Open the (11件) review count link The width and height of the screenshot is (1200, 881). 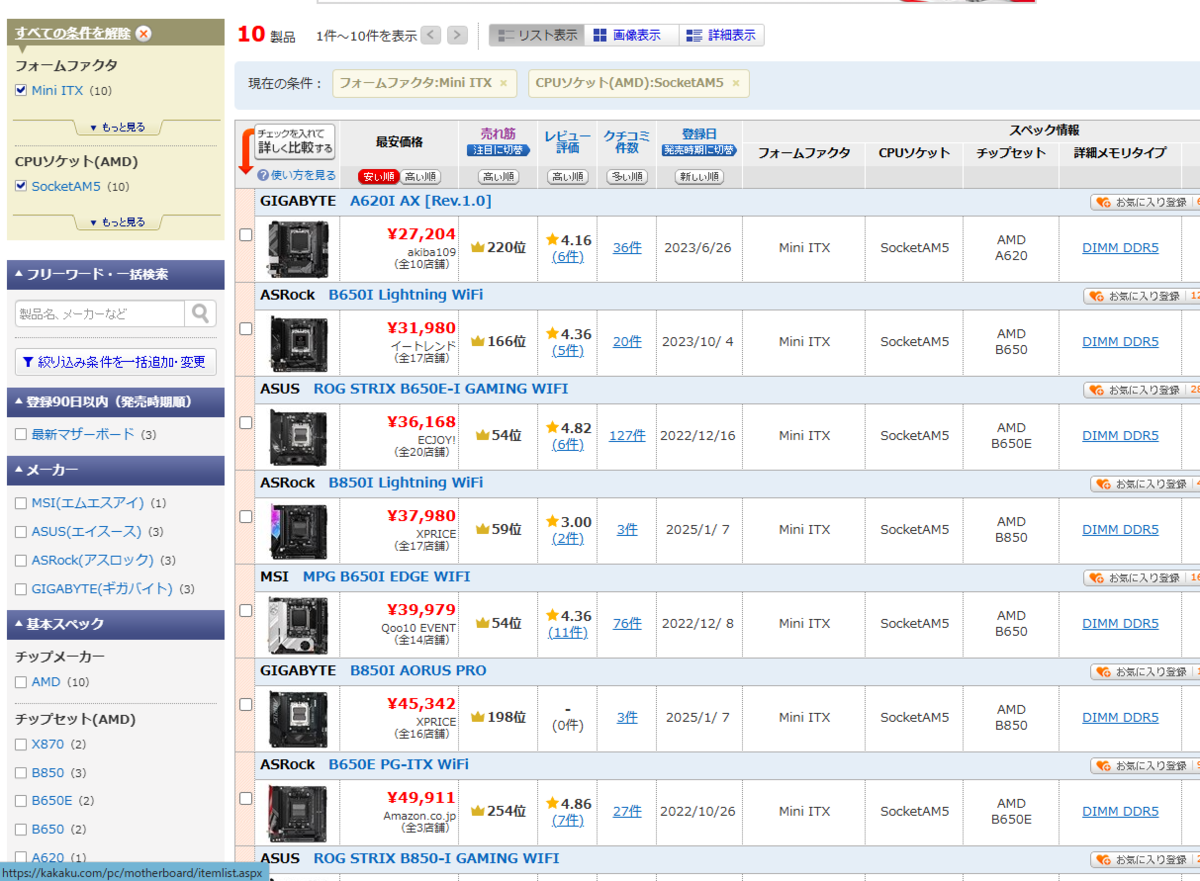pos(568,633)
